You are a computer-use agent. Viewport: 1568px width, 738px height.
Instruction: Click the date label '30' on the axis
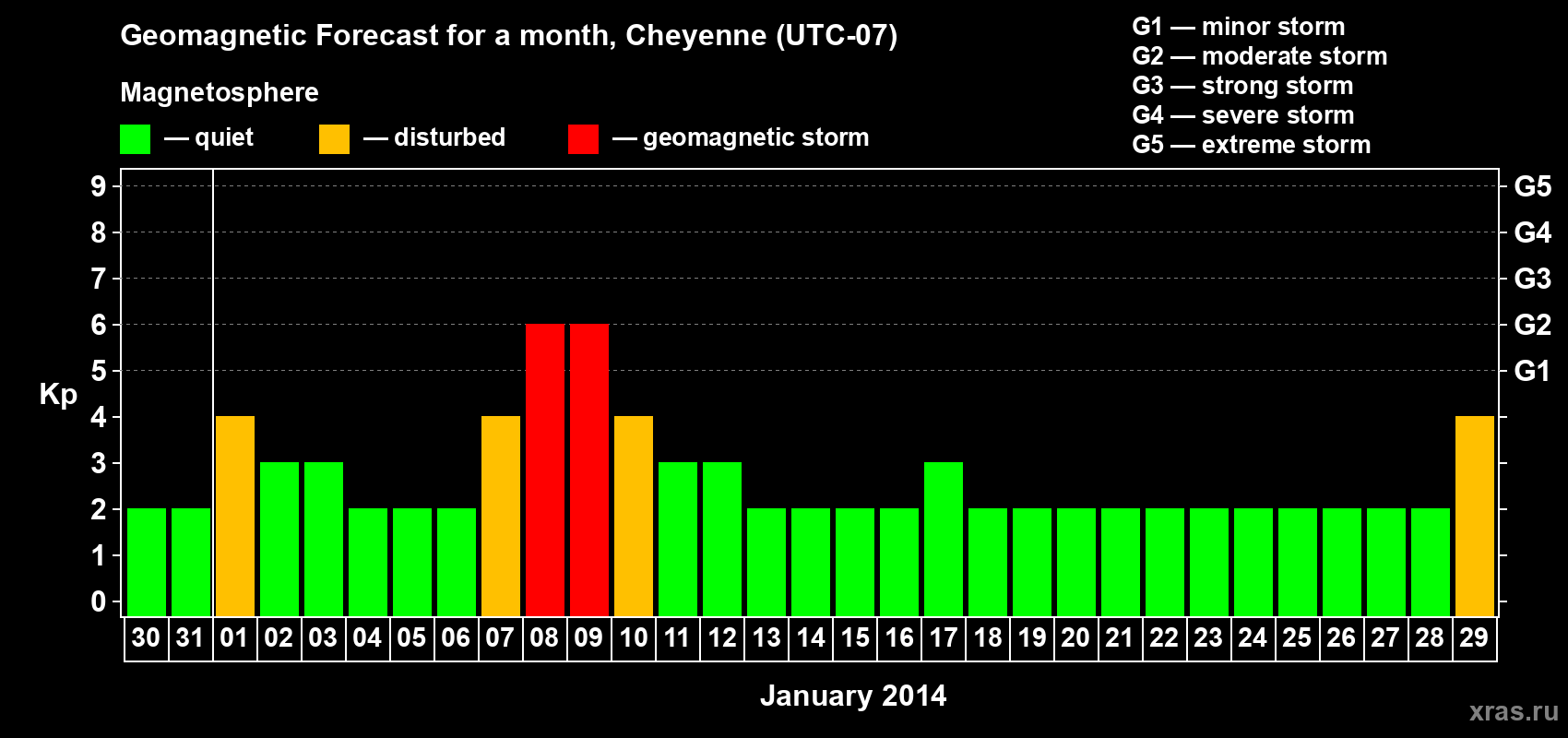point(146,637)
